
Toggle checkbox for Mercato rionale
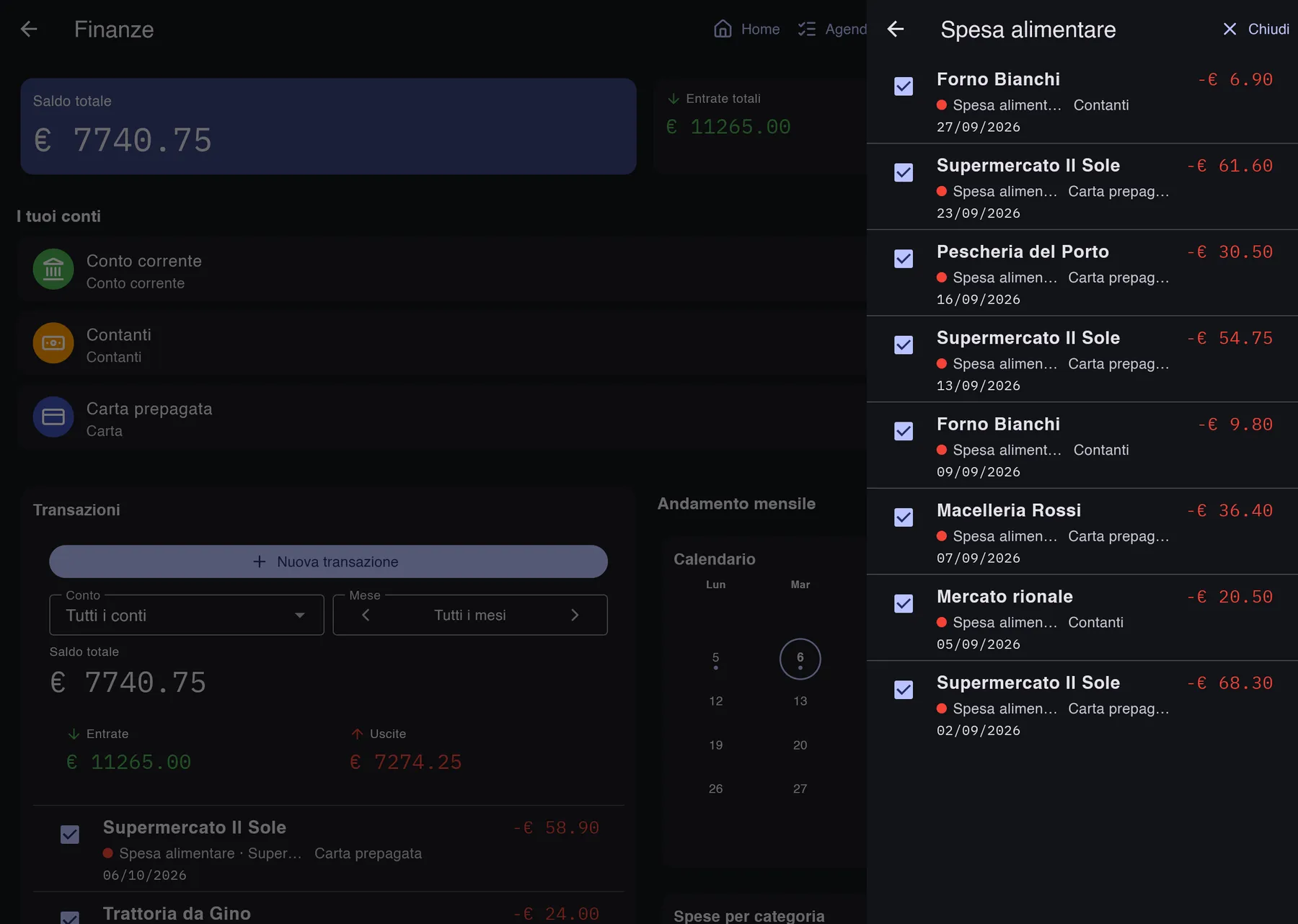904,603
